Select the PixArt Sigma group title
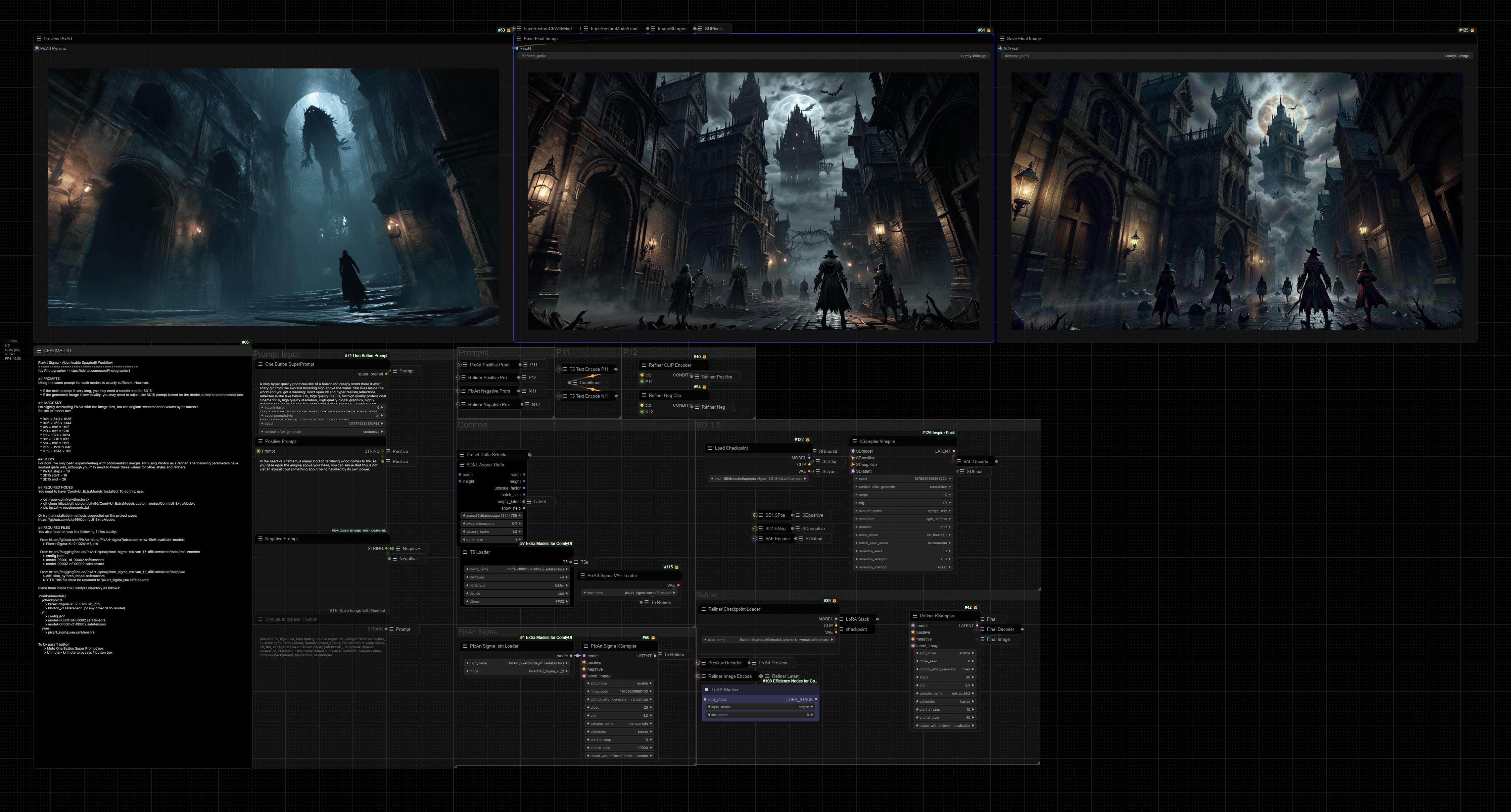 point(477,632)
